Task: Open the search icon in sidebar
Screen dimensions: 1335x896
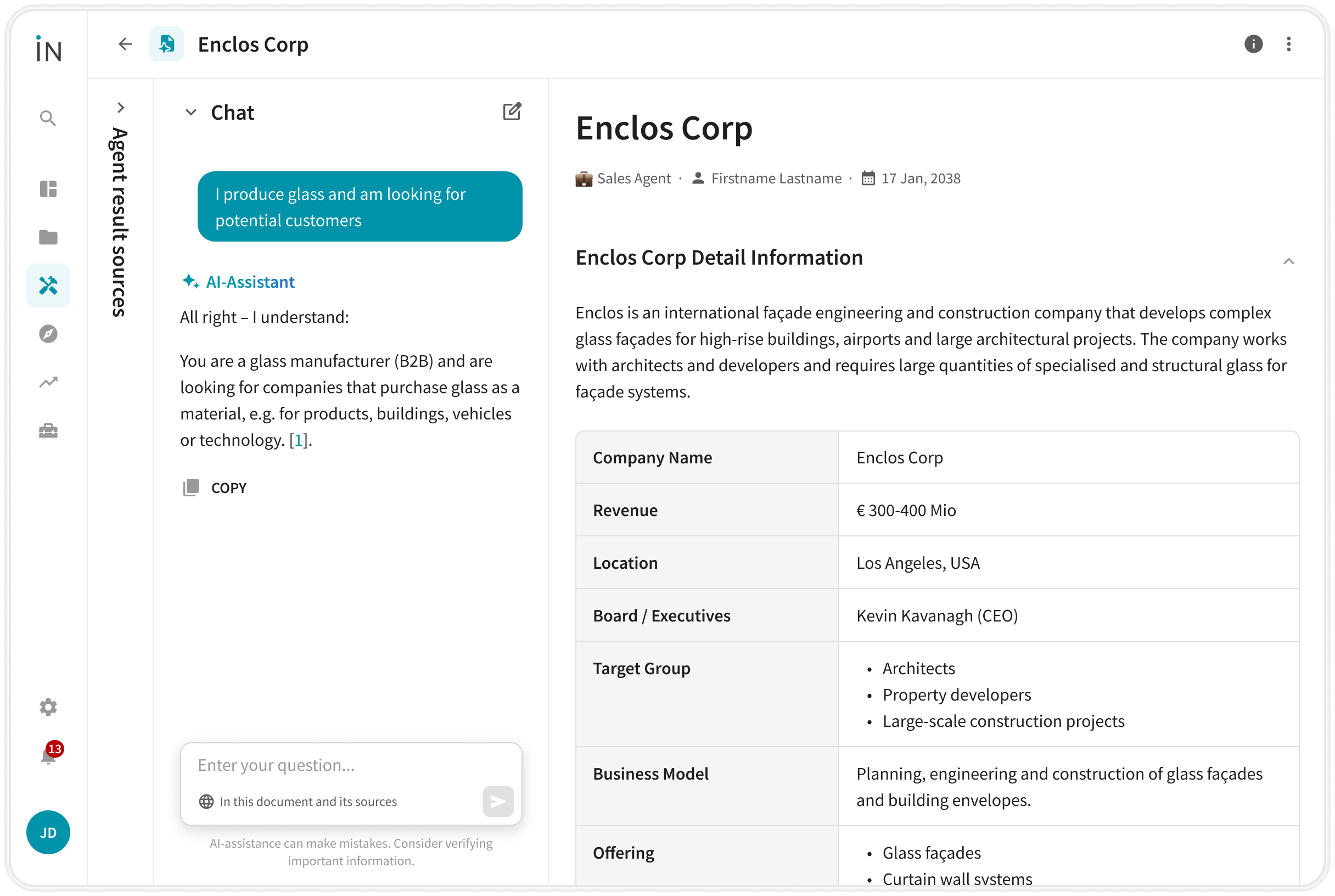Action: pos(48,118)
